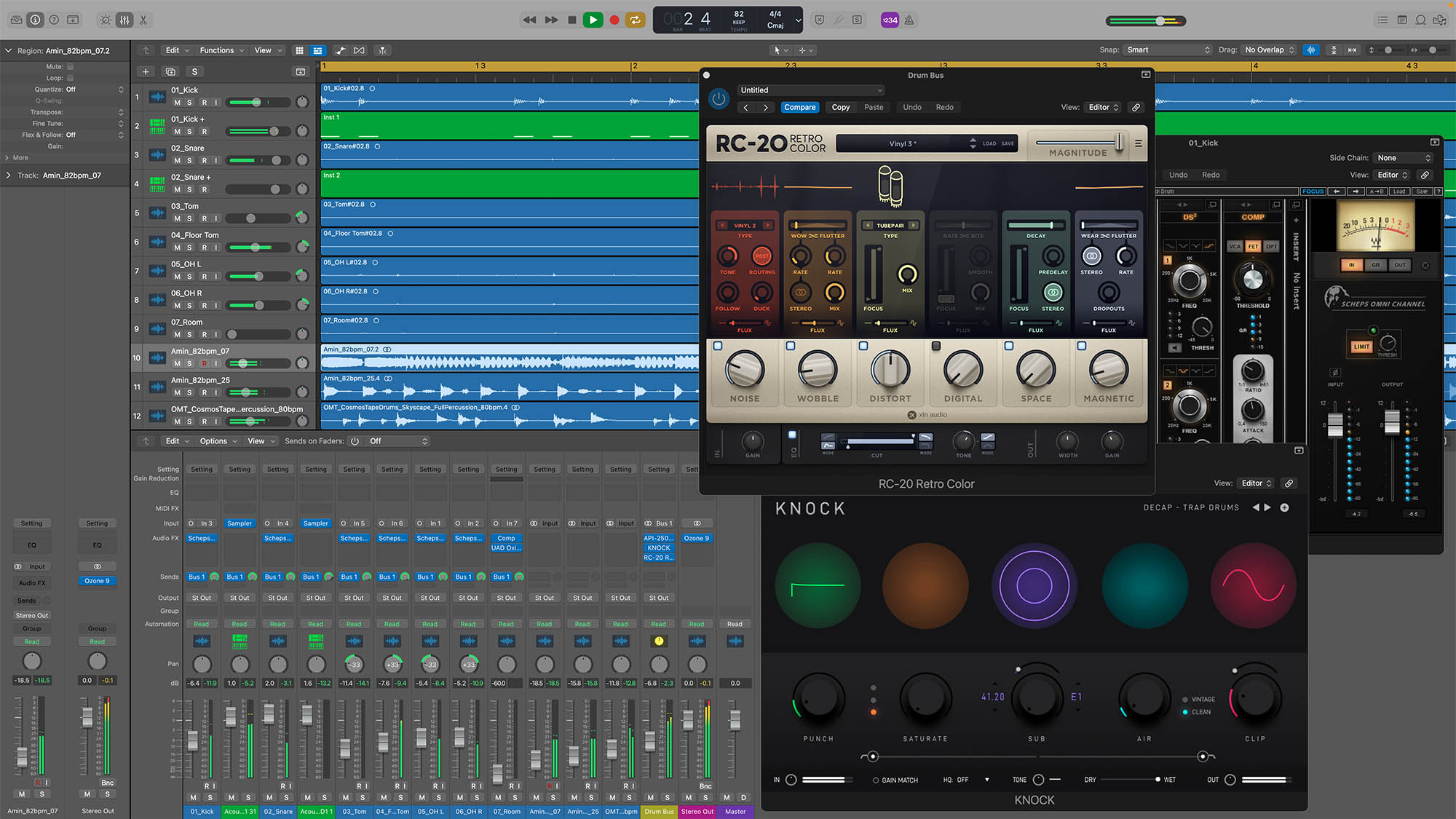
Task: Click the master volume slider in control bar
Action: [1146, 21]
